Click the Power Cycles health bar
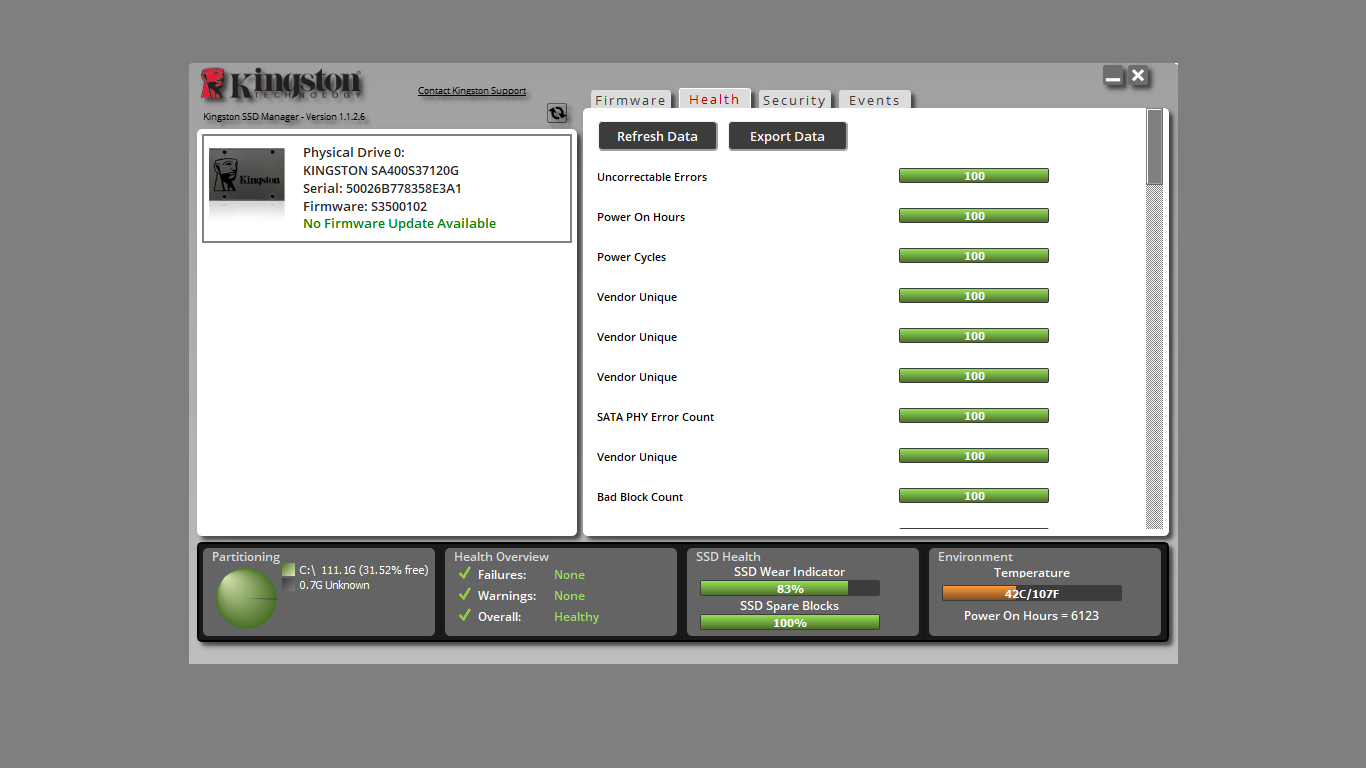This screenshot has width=1366, height=768. click(974, 256)
